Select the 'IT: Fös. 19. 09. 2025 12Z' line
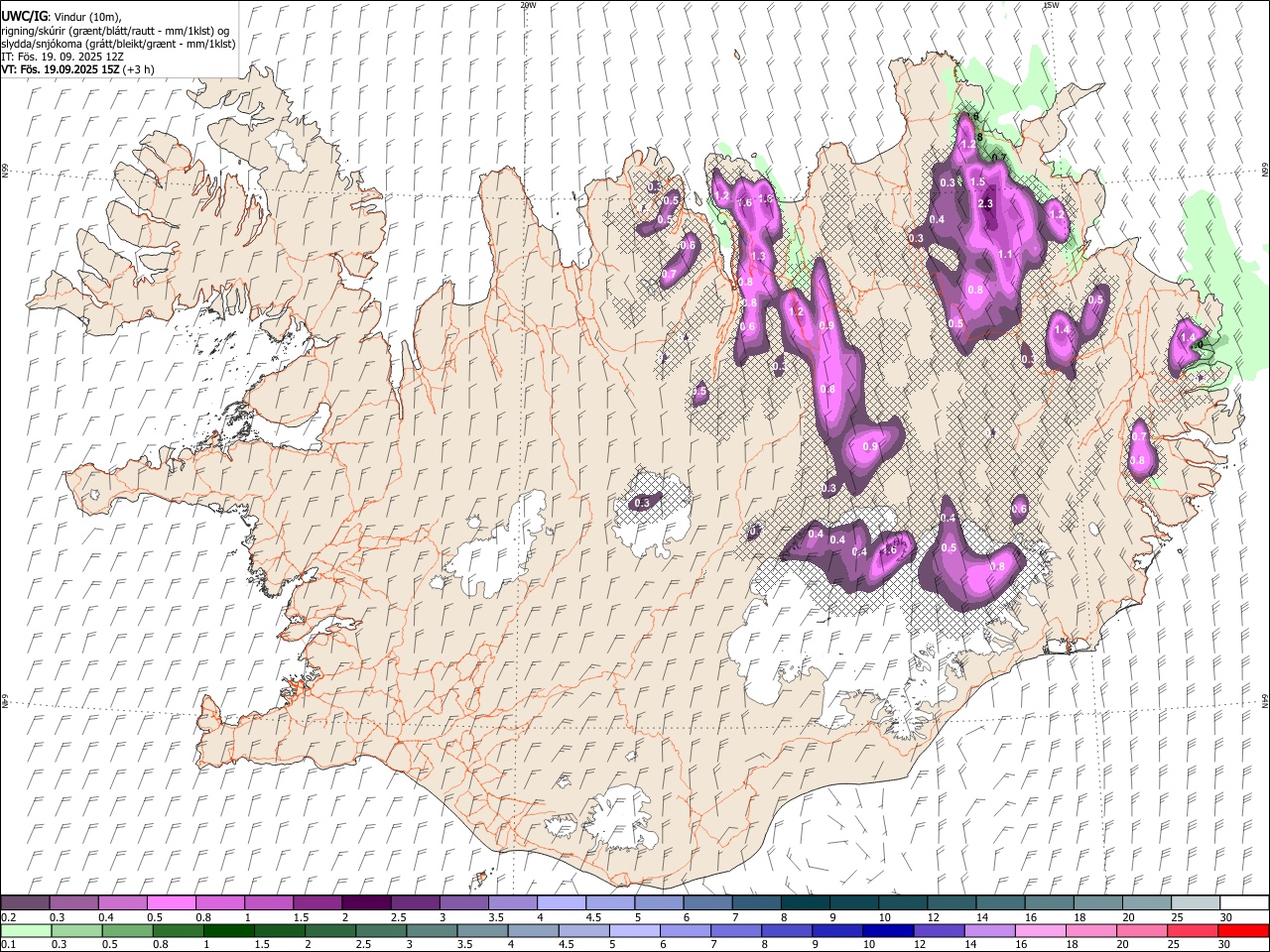 click(63, 57)
